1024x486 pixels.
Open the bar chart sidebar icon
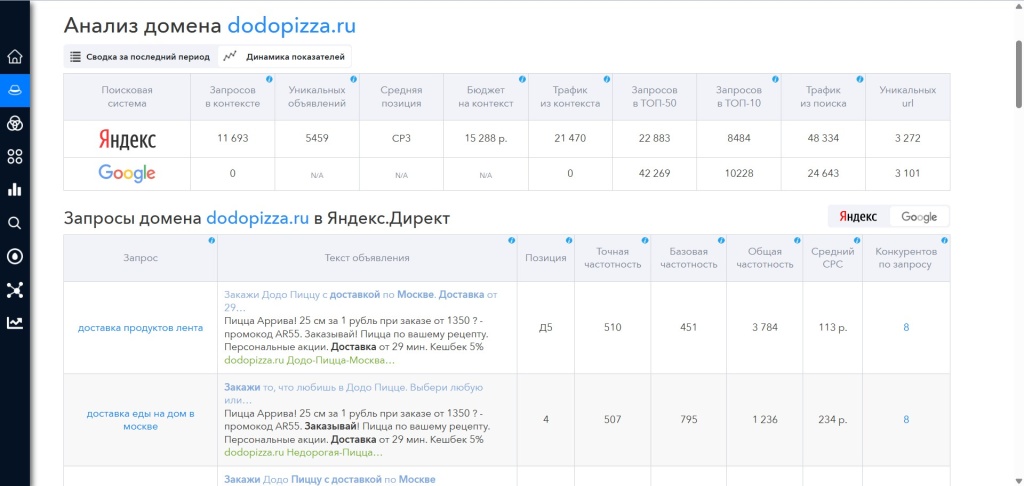click(14, 190)
